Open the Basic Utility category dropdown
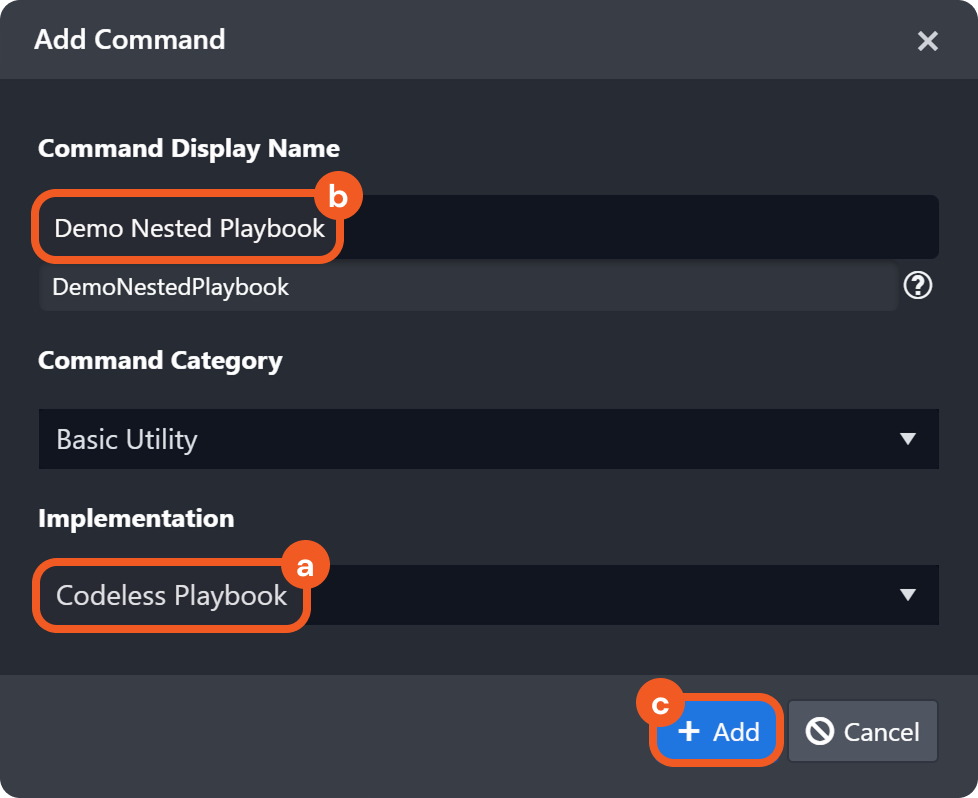 pyautogui.click(x=470, y=439)
